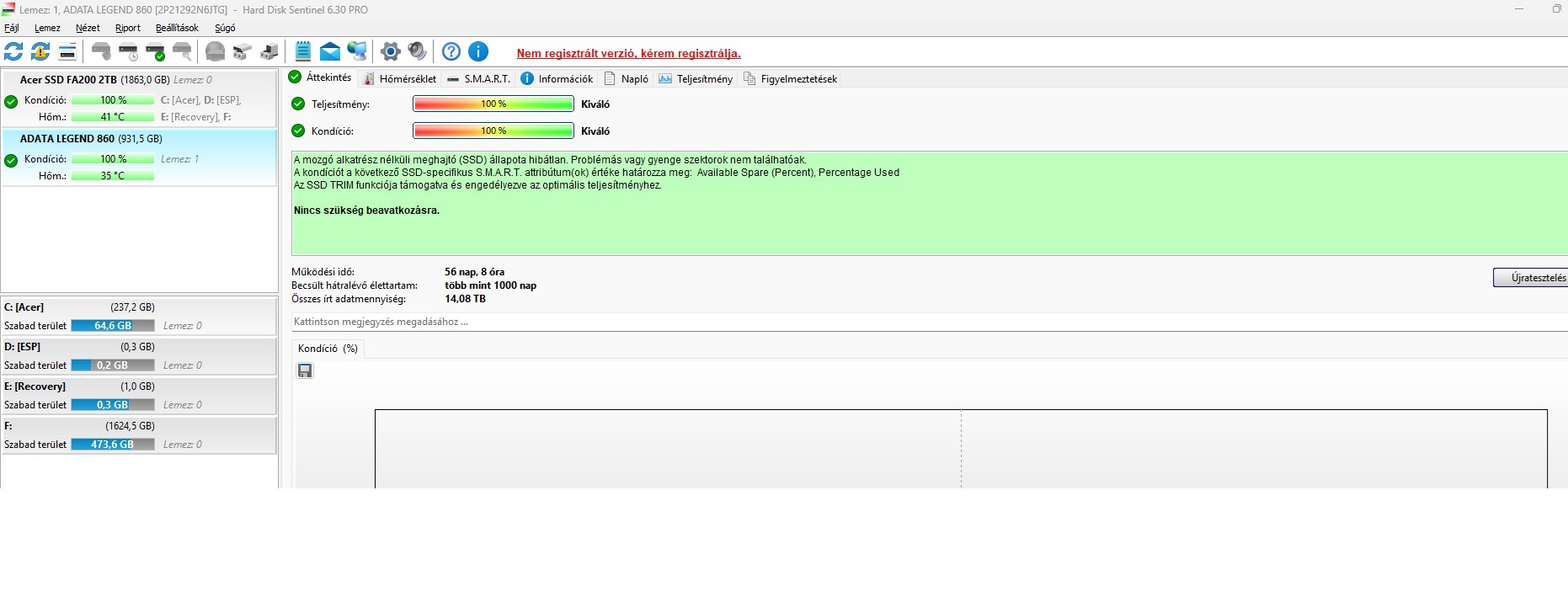Viewport: 1568px width, 613px height.
Task: Select the E: [Recovery] partition
Action: (x=139, y=396)
